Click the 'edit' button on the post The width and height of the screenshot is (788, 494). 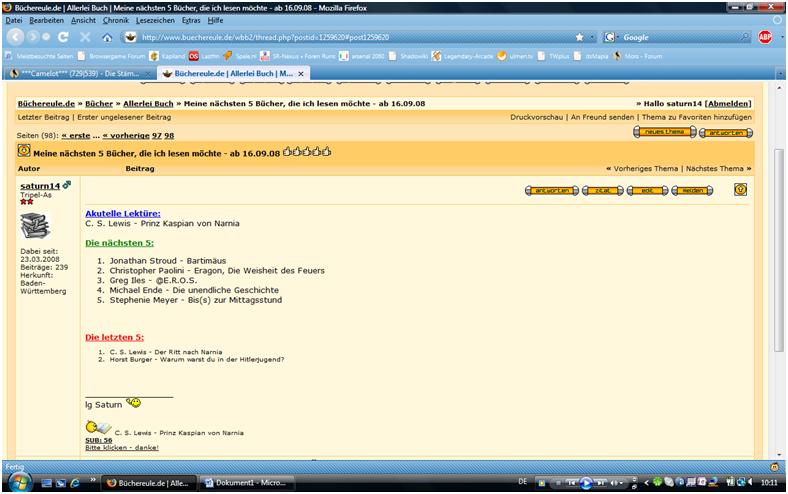click(645, 190)
